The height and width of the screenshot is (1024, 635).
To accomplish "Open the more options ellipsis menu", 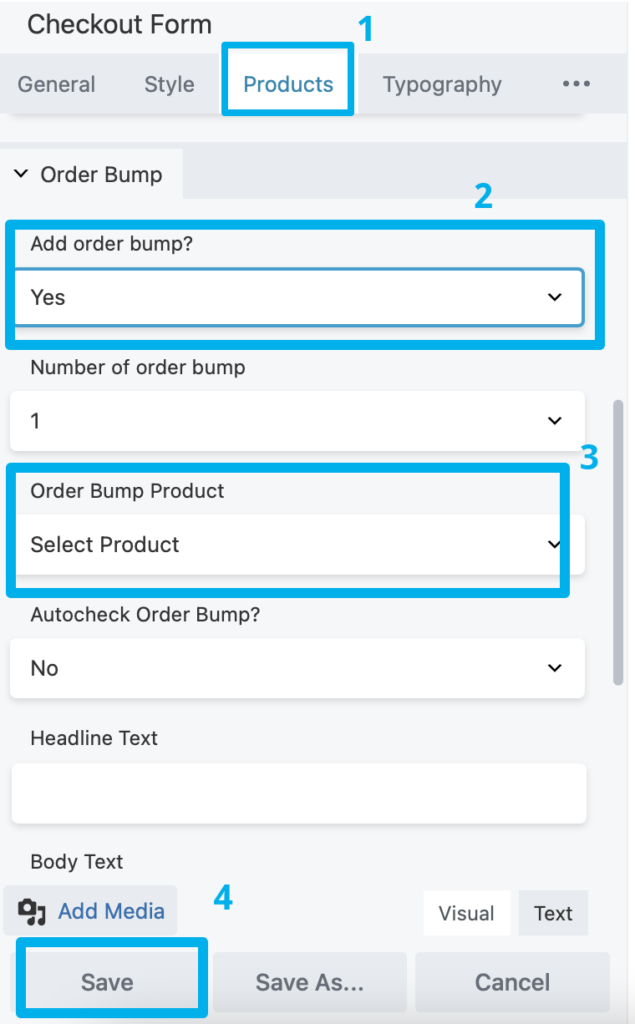I will [577, 84].
